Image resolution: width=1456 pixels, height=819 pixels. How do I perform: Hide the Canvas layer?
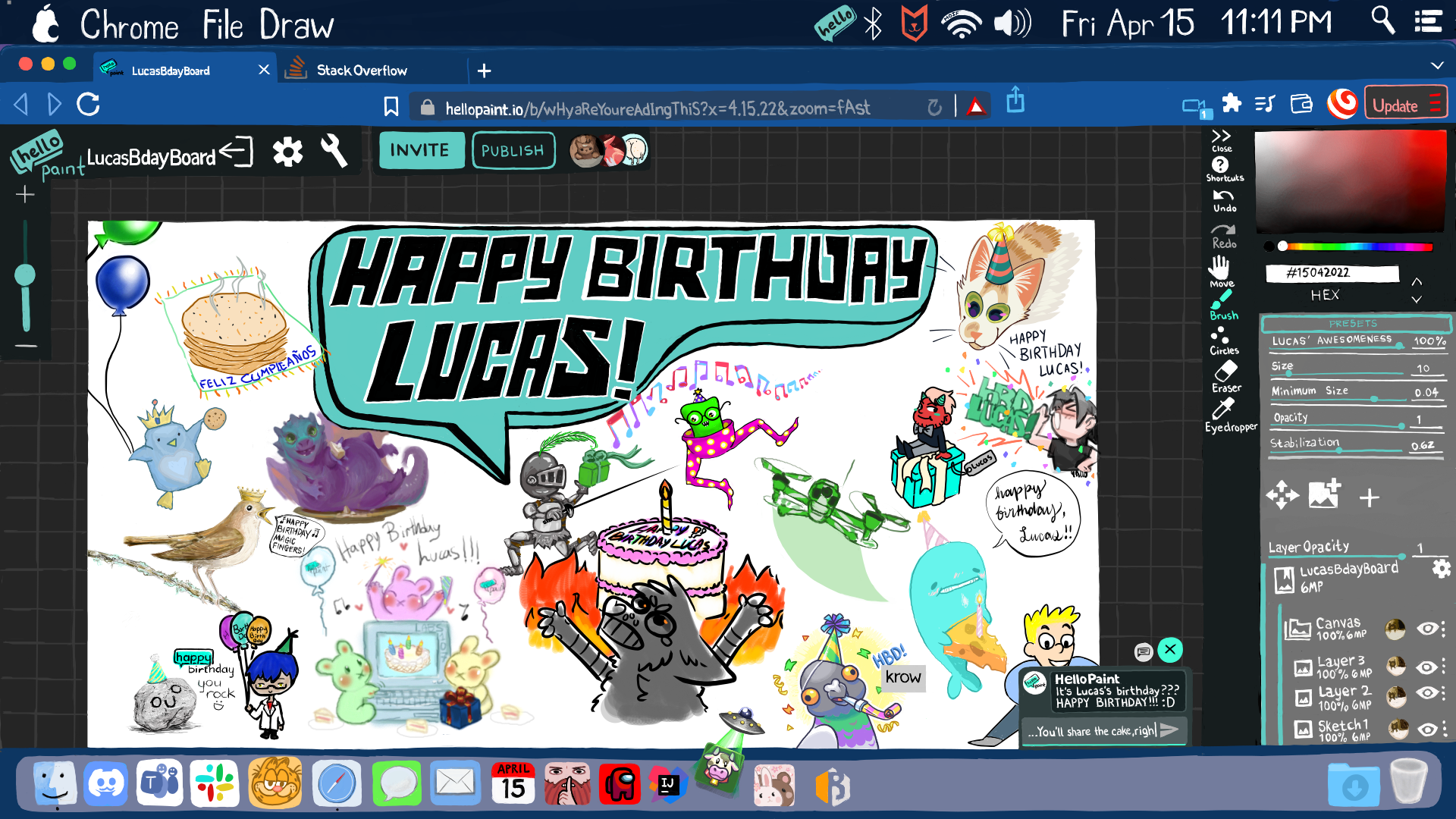[x=1427, y=628]
